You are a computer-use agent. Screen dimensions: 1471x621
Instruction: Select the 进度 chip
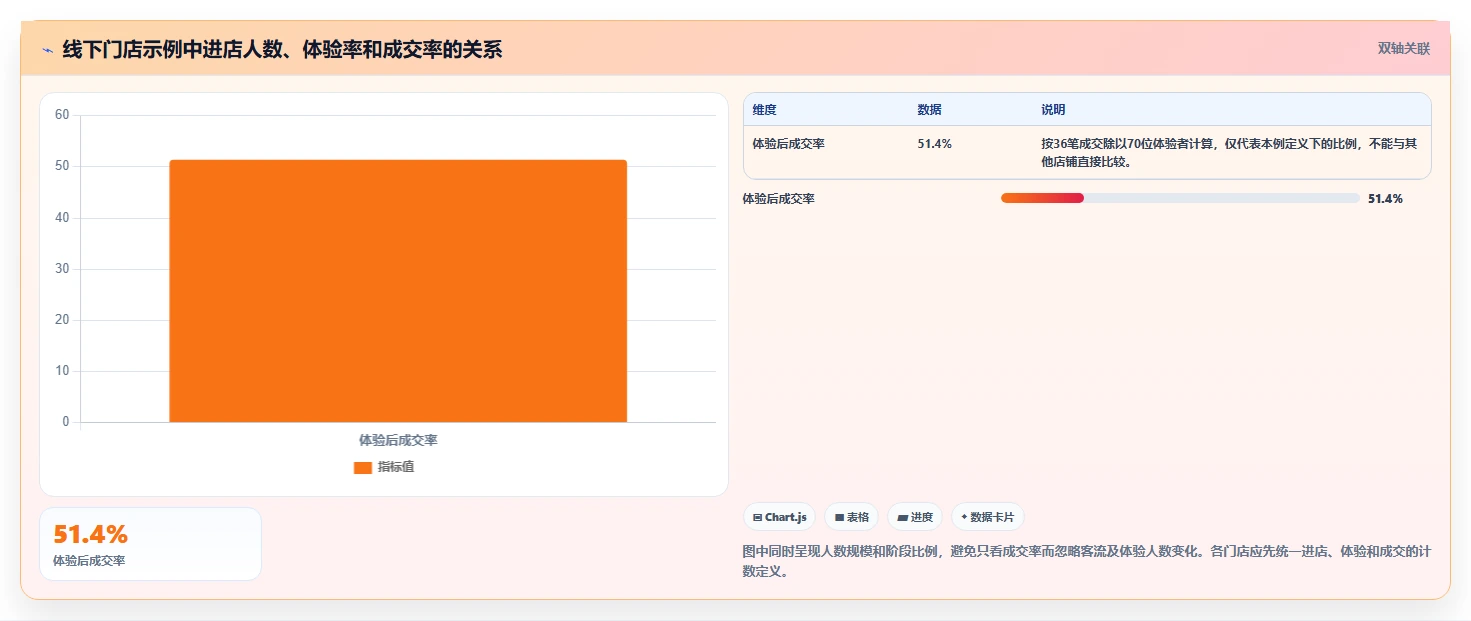[x=914, y=517]
